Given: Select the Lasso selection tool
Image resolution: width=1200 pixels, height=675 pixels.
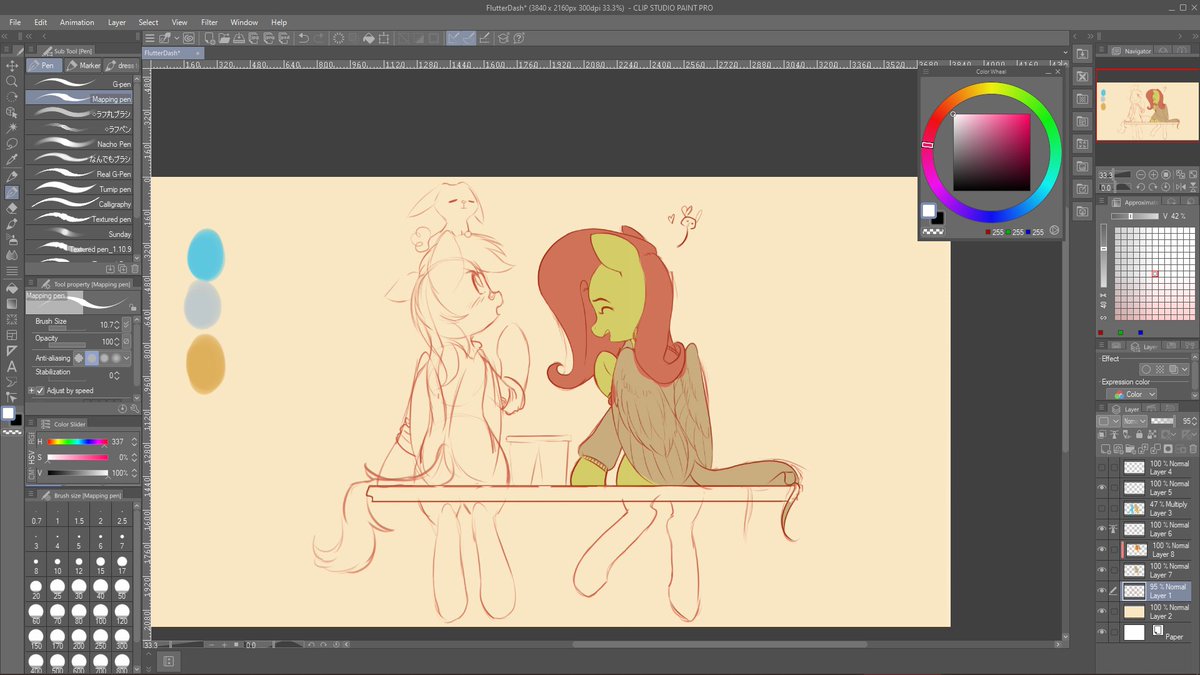Looking at the screenshot, I should (12, 144).
